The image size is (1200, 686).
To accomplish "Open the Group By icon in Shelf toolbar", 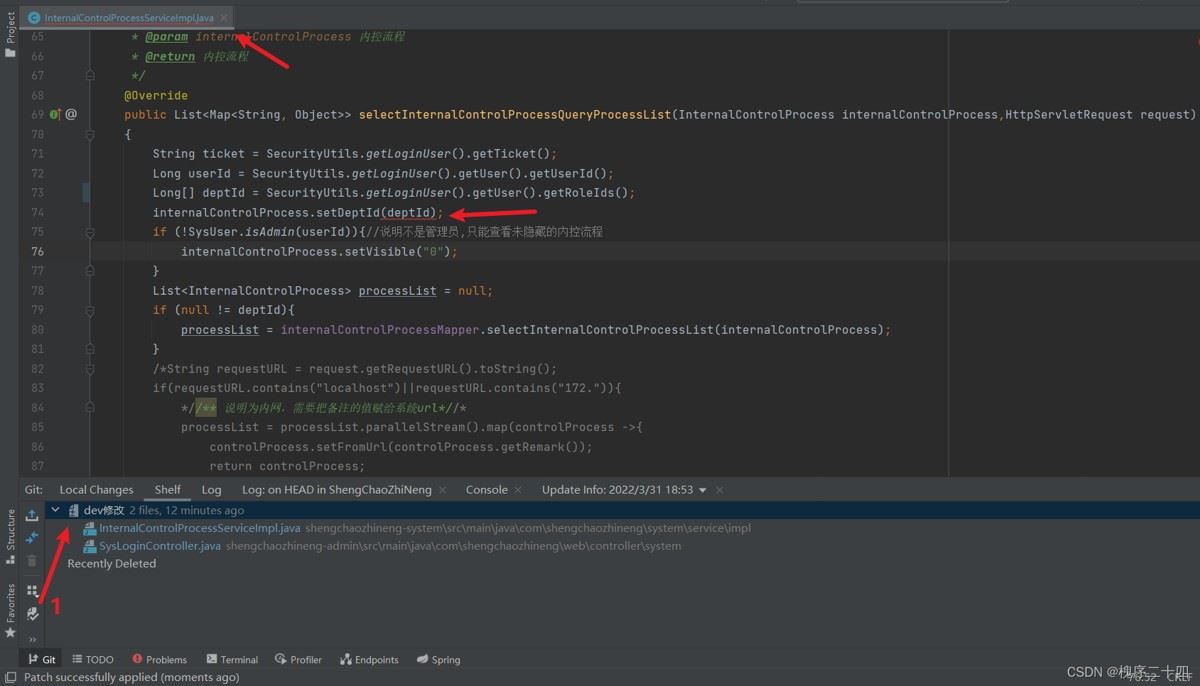I will [x=32, y=591].
